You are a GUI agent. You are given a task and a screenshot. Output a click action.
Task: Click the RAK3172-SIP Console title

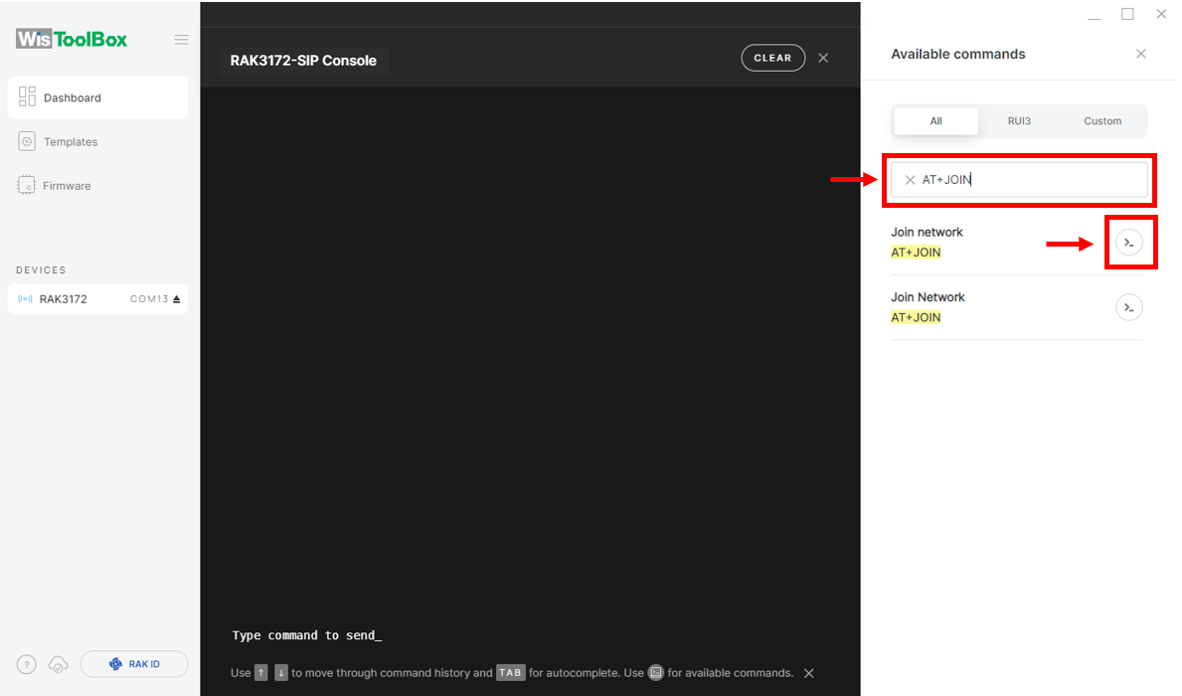303,60
